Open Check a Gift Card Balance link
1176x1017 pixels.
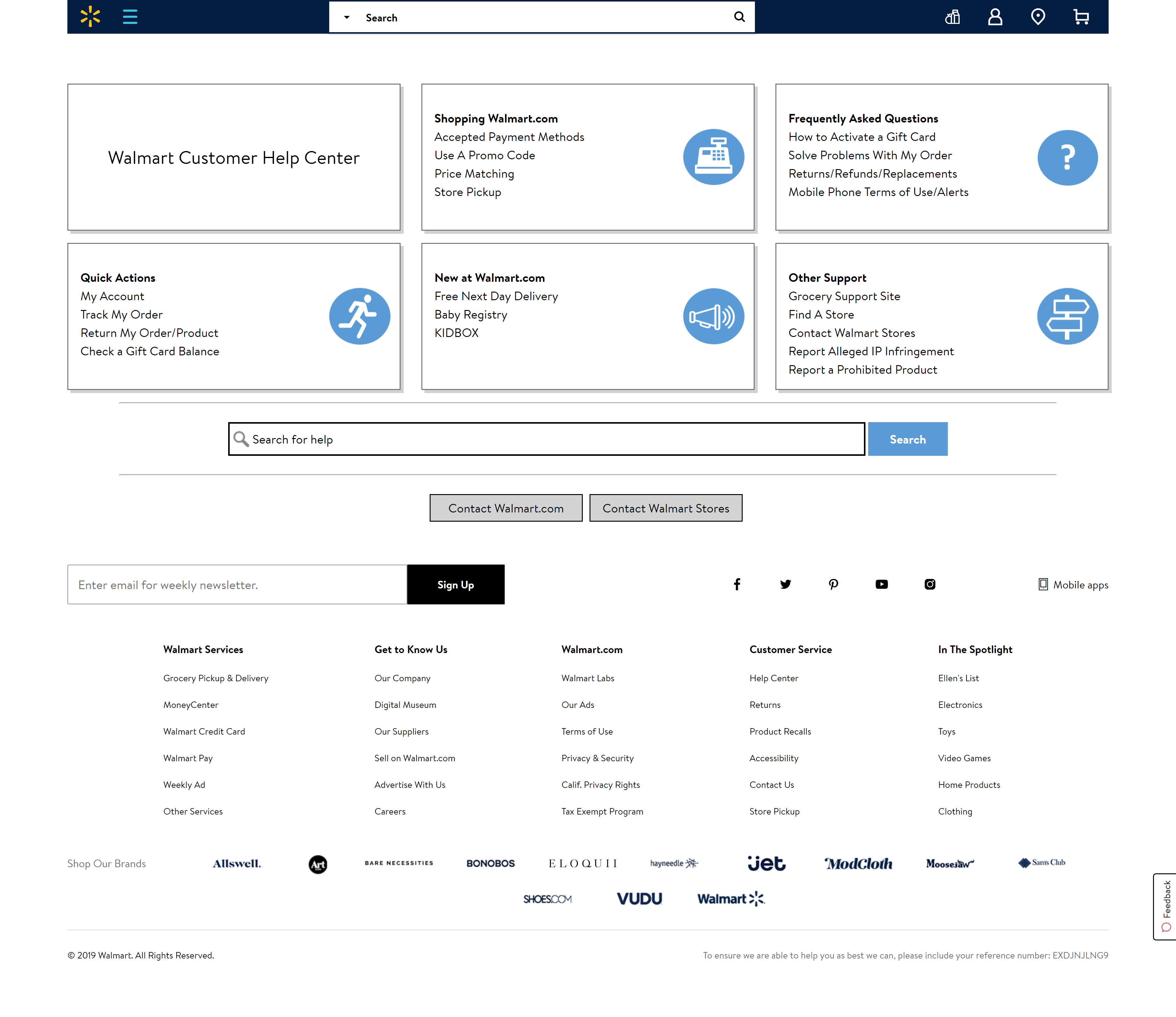(x=150, y=351)
